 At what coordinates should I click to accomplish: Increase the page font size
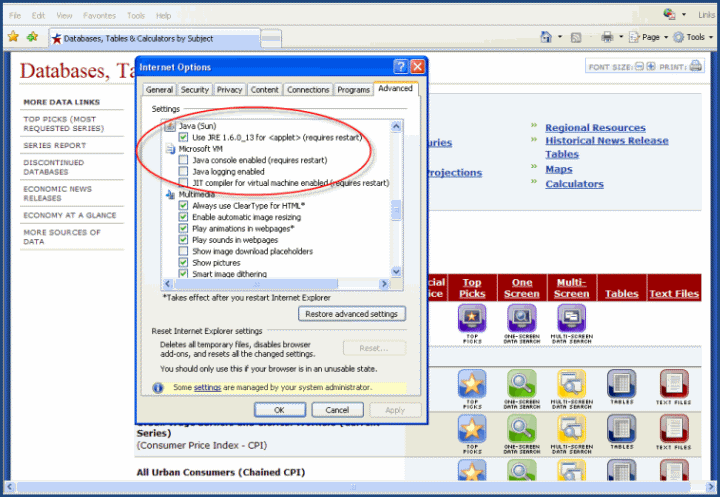point(651,67)
